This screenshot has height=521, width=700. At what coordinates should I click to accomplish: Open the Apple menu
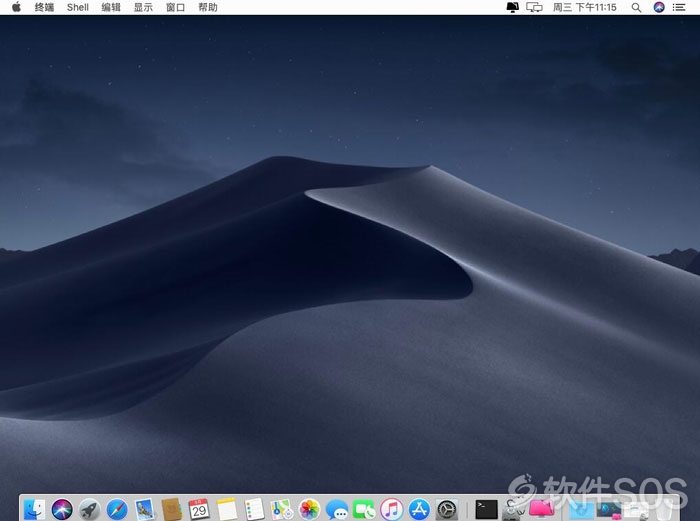coord(16,7)
